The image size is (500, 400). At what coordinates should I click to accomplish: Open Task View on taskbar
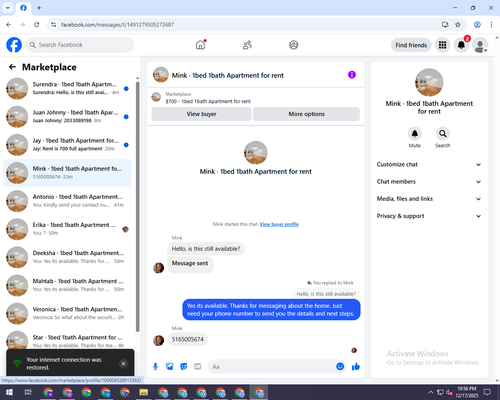[28, 392]
